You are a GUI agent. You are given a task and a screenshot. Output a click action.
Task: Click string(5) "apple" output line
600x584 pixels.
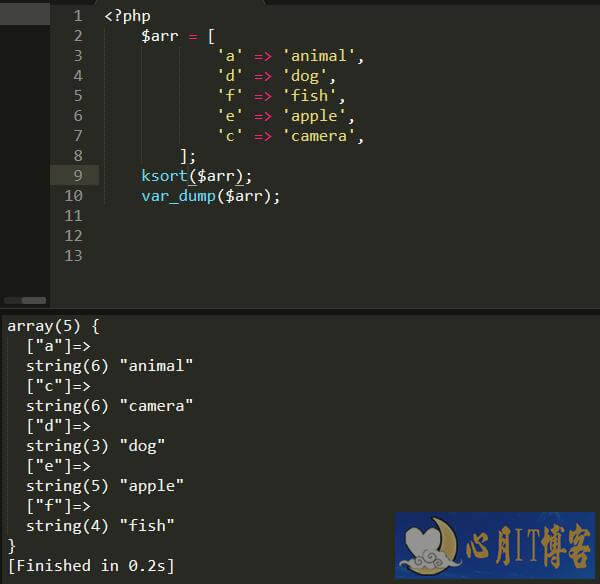pyautogui.click(x=105, y=486)
